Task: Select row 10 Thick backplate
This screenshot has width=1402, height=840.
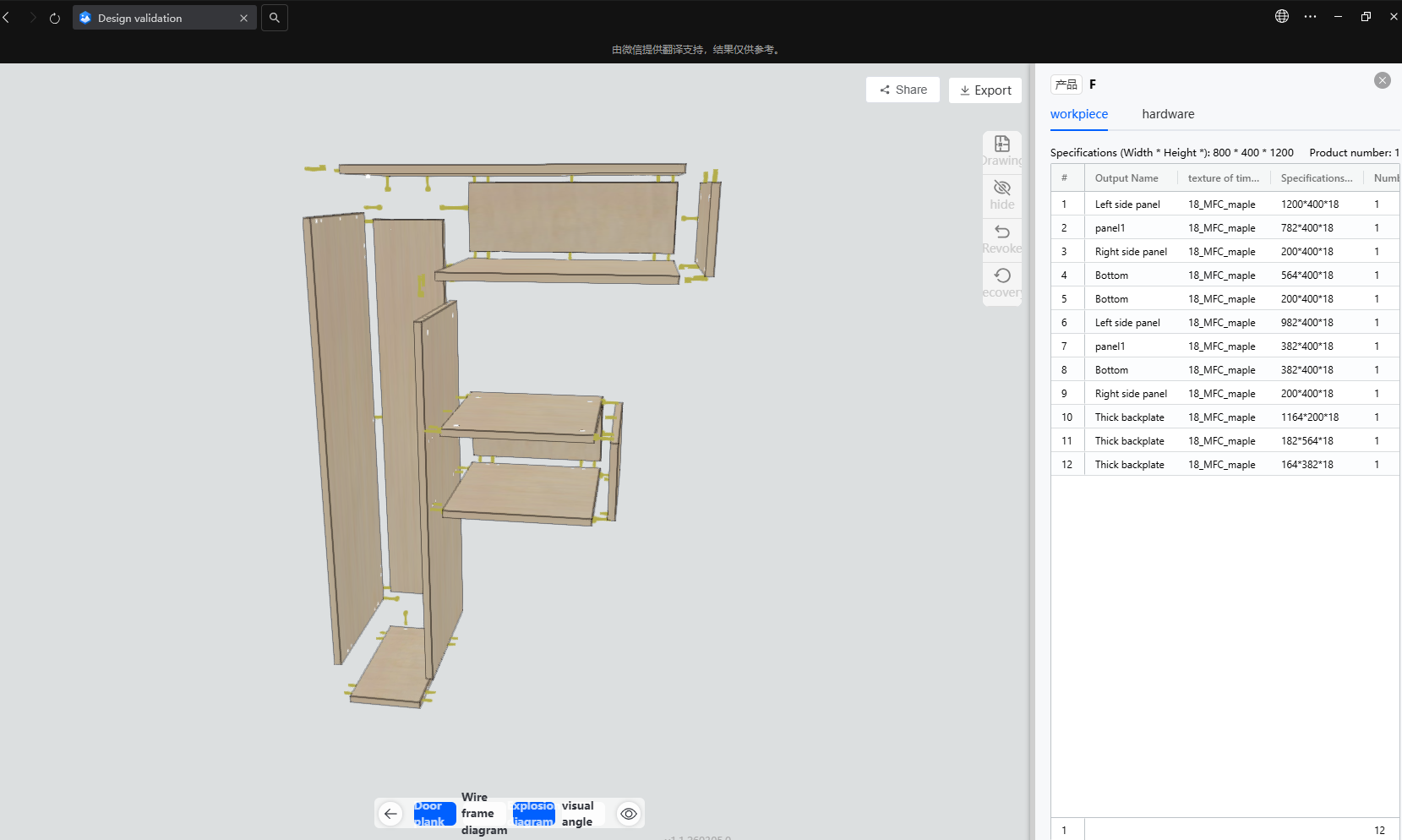Action: point(1225,417)
